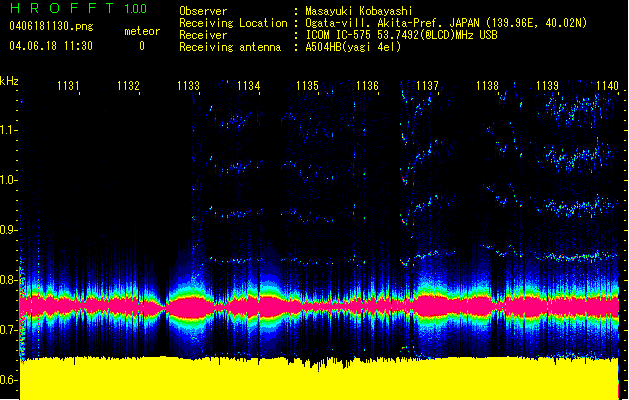Click the 0.9 kHz axis label
Viewport: 629px width, 400px height.
coord(8,230)
